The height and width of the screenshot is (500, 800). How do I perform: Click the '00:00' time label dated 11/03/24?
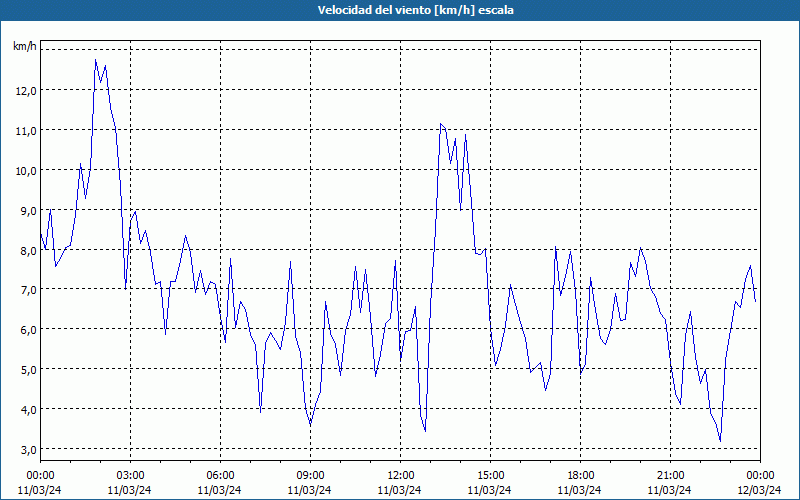(x=40, y=476)
